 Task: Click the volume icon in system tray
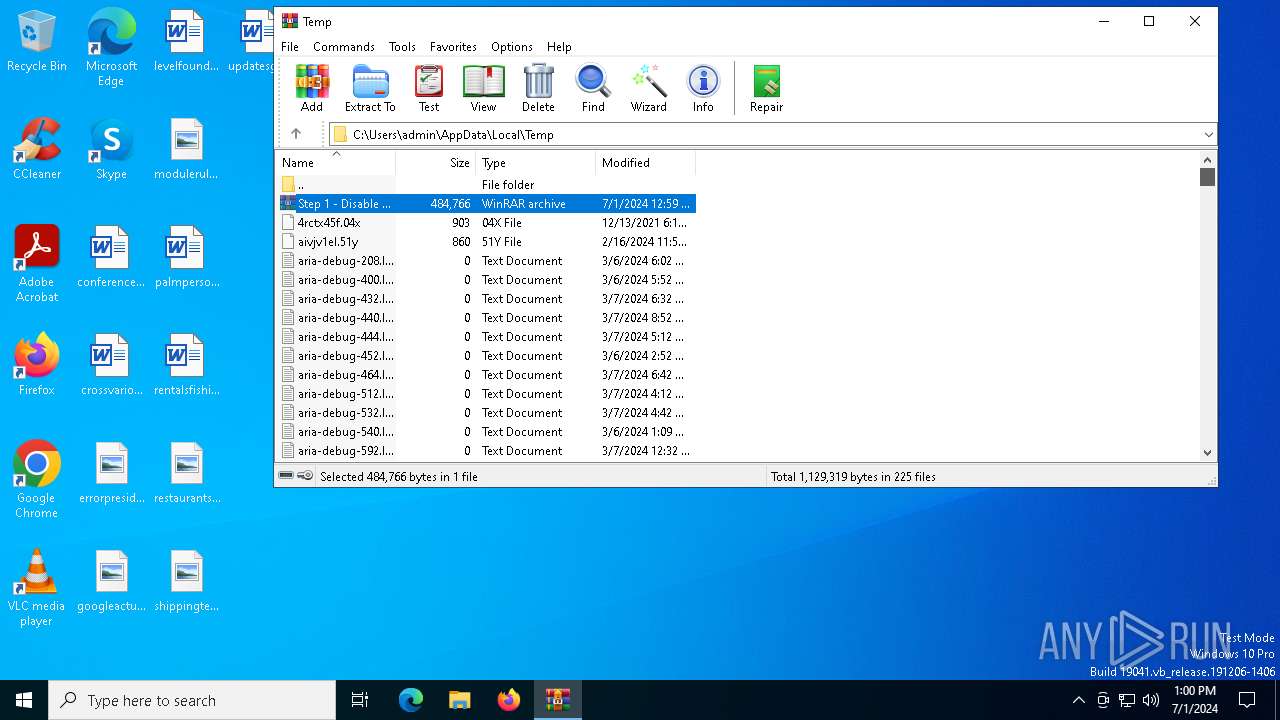tap(1151, 700)
